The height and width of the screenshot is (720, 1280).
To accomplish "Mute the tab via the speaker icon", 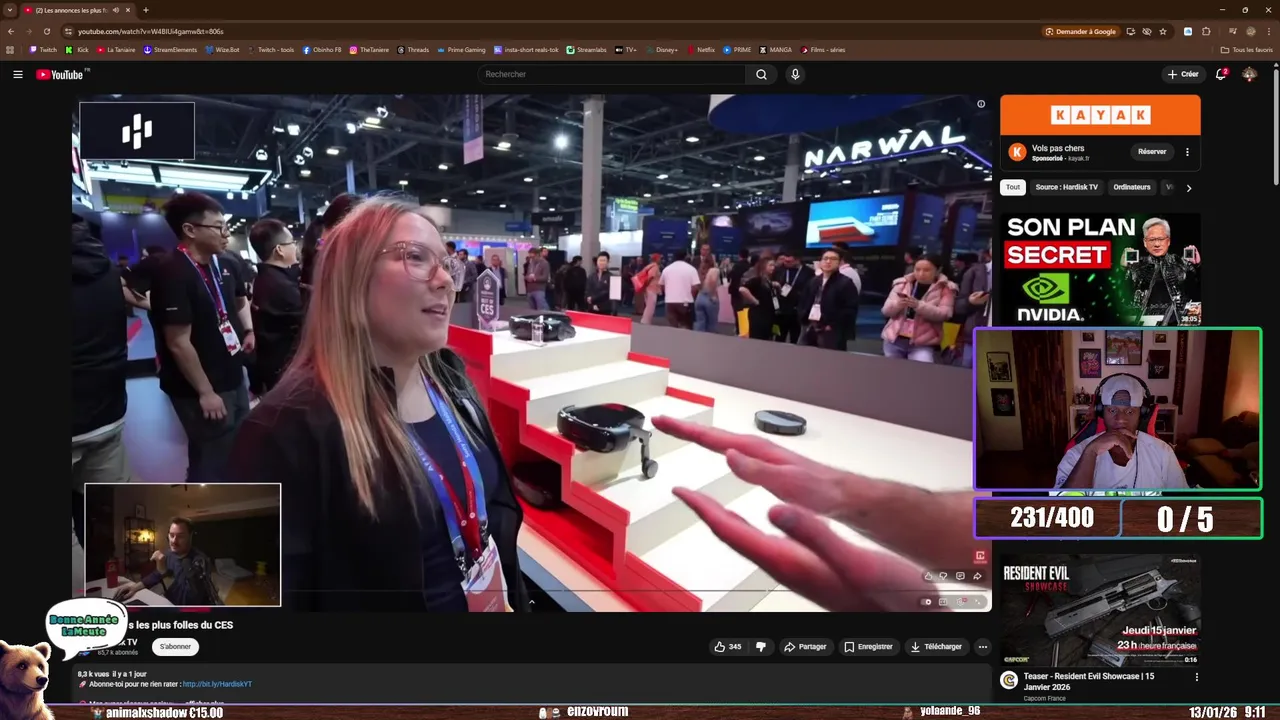I will (x=116, y=10).
